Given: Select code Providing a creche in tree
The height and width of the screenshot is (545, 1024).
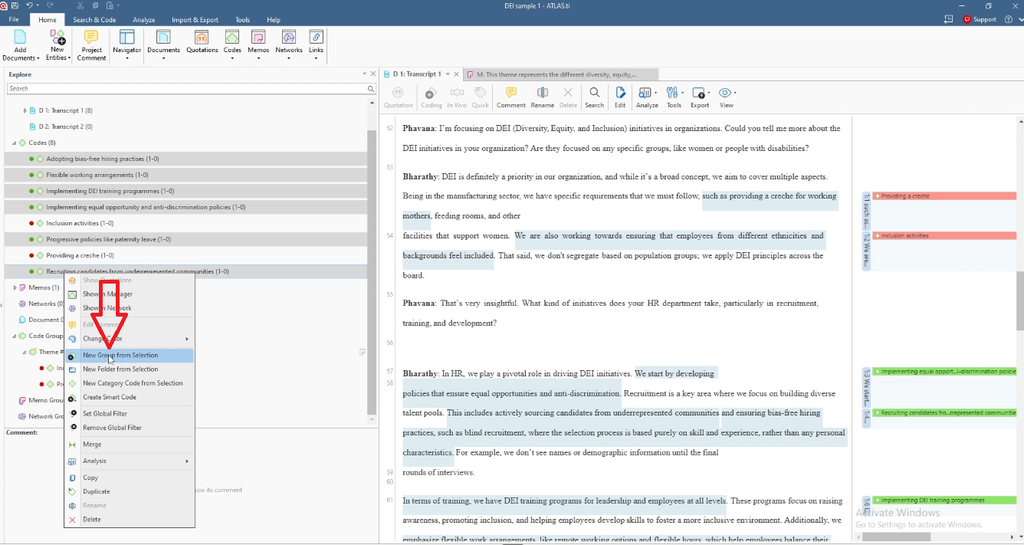Looking at the screenshot, I should coord(80,255).
